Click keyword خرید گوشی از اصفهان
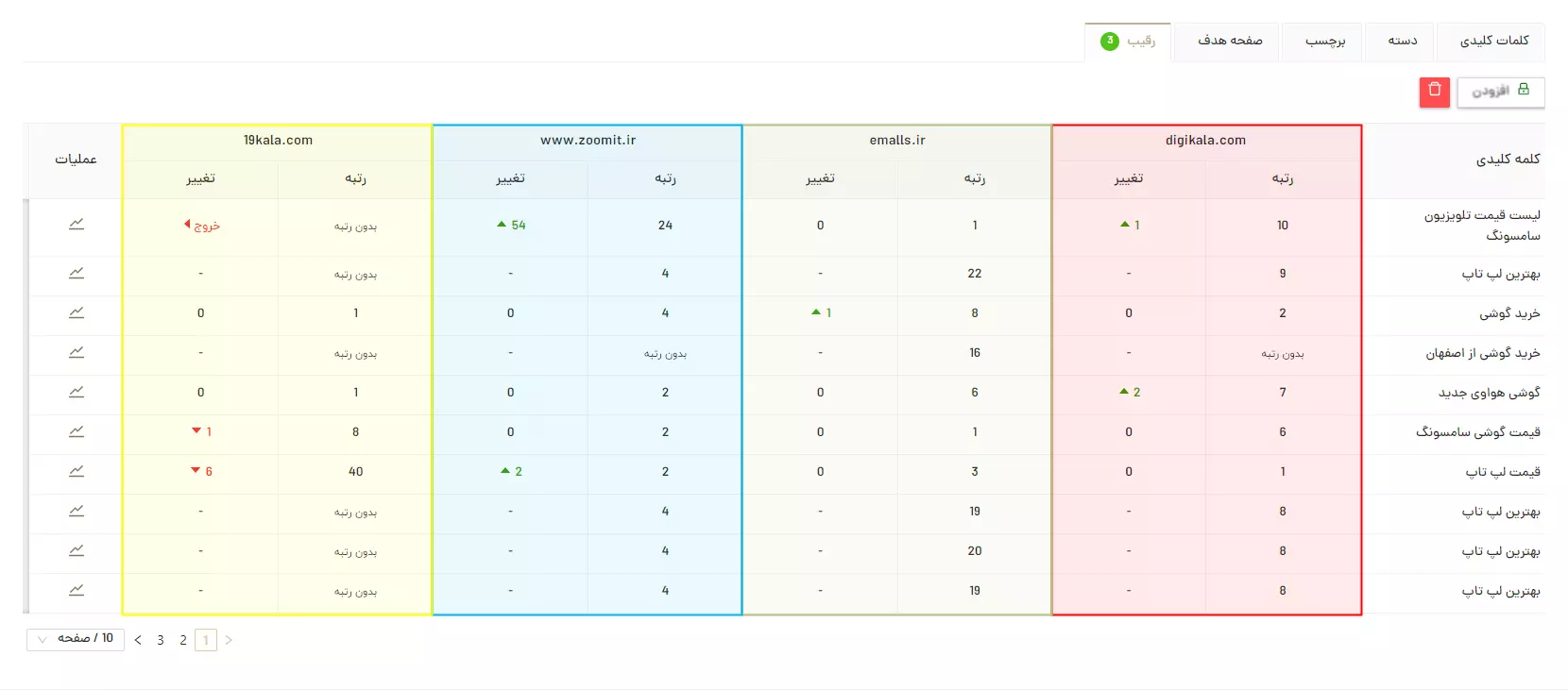The width and height of the screenshot is (1568, 690). coord(1483,353)
